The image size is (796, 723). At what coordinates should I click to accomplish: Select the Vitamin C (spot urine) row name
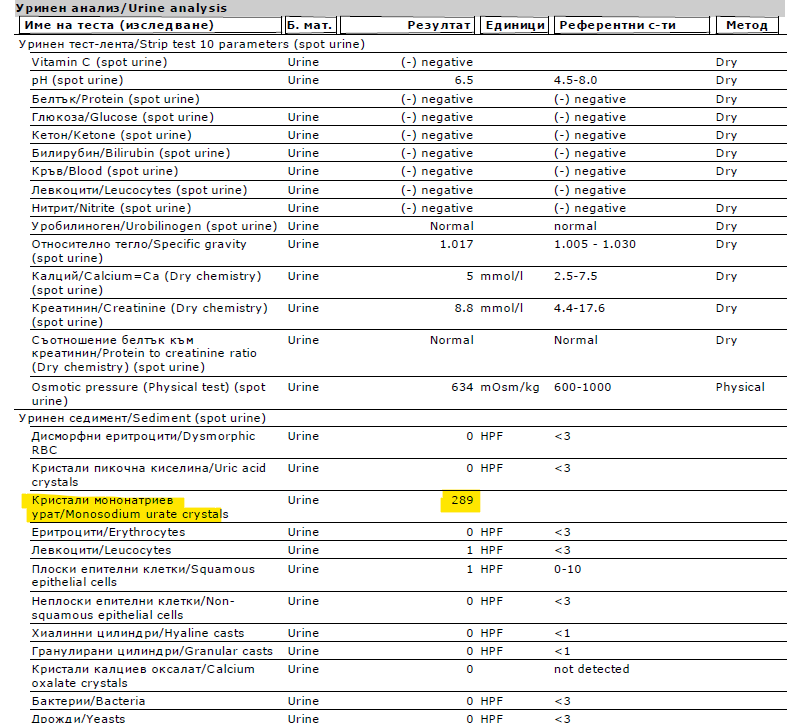tap(99, 62)
